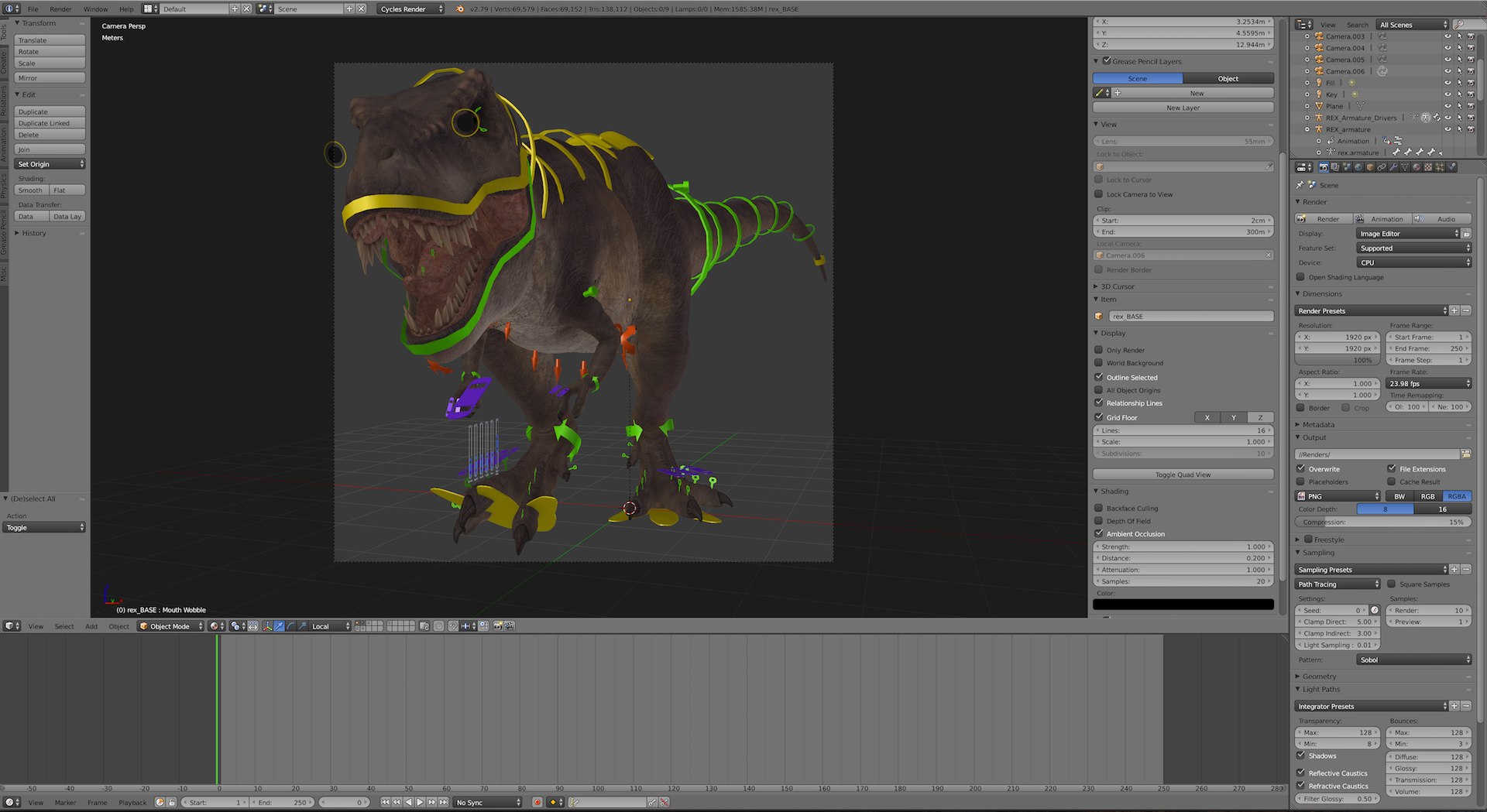
Task: Select the translate manipulator arrow icon
Action: click(x=279, y=626)
